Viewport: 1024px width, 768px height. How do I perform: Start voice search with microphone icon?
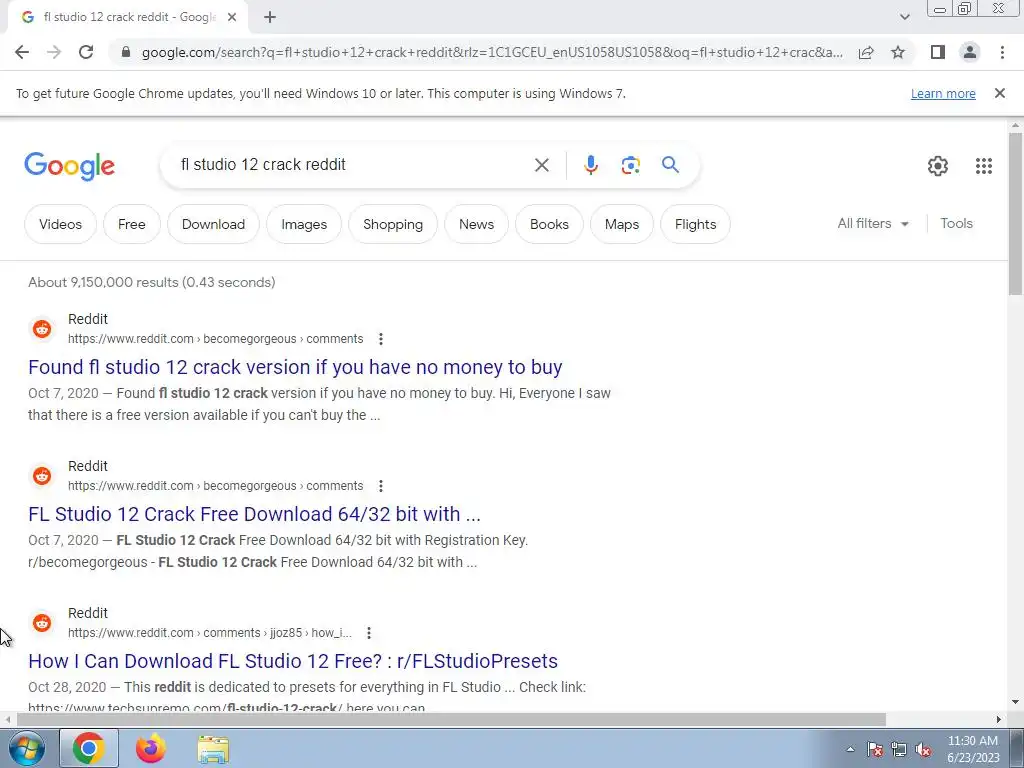pyautogui.click(x=590, y=165)
